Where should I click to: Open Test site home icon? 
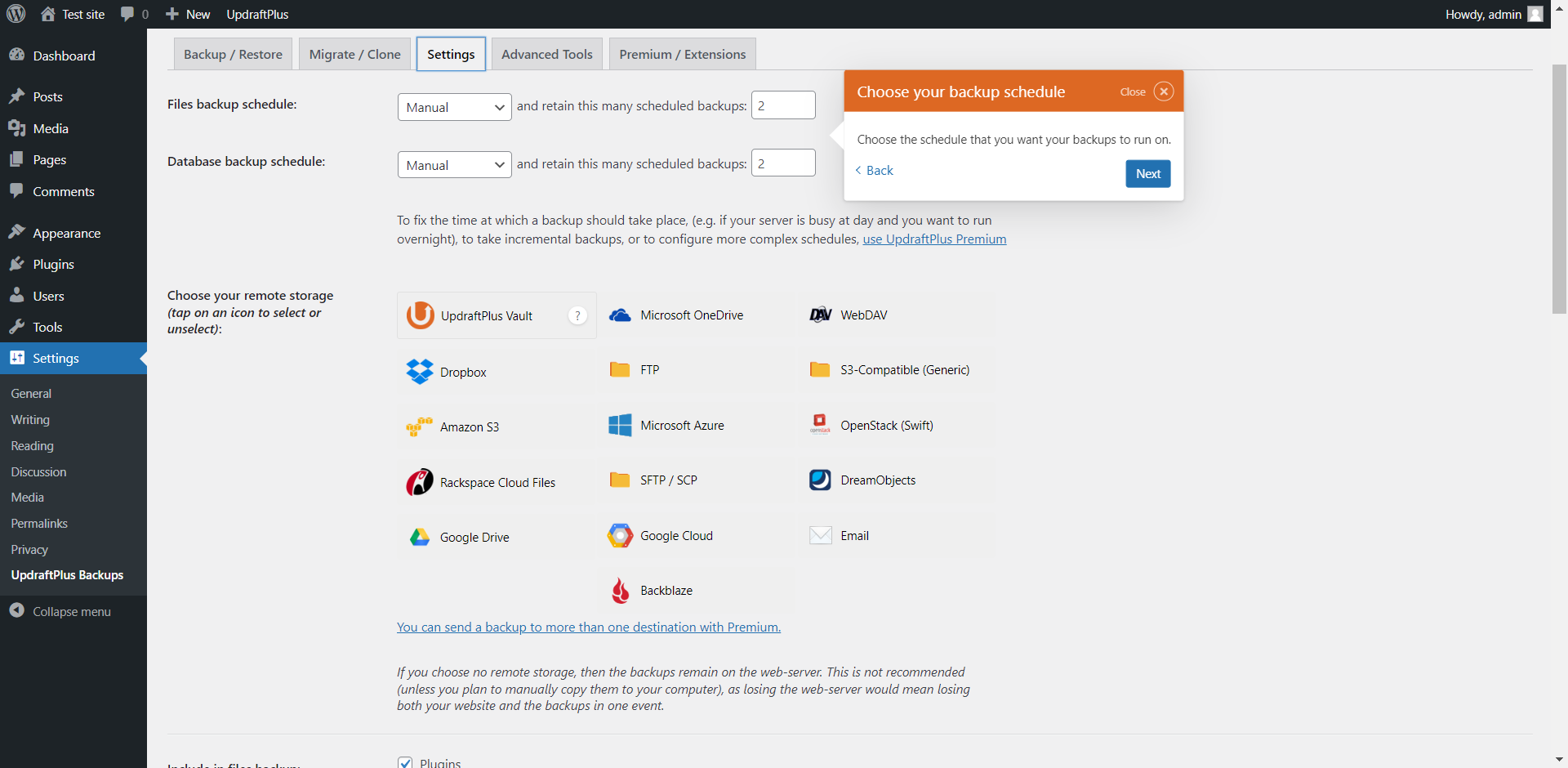[x=48, y=14]
